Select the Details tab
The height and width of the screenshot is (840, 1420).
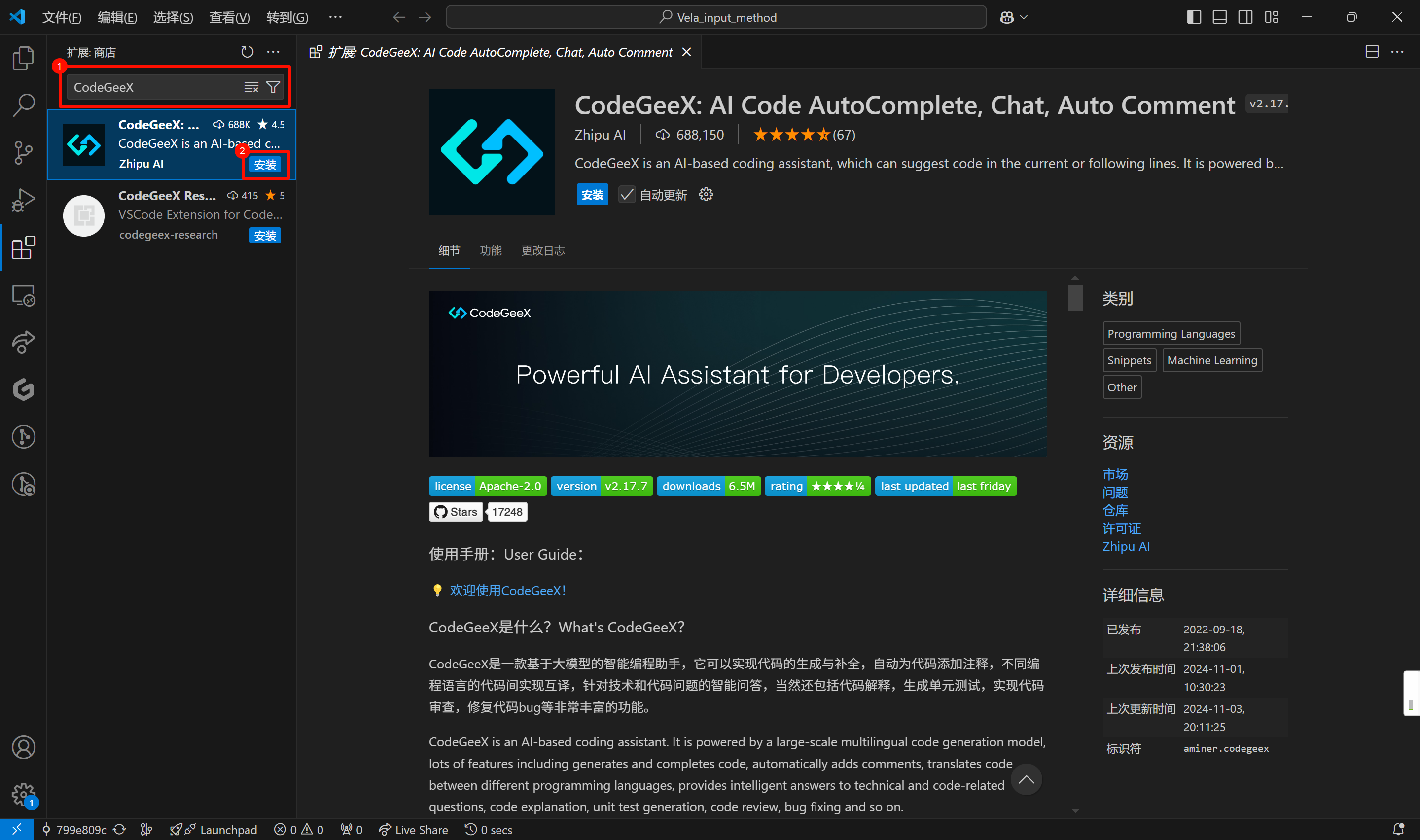pyautogui.click(x=449, y=250)
